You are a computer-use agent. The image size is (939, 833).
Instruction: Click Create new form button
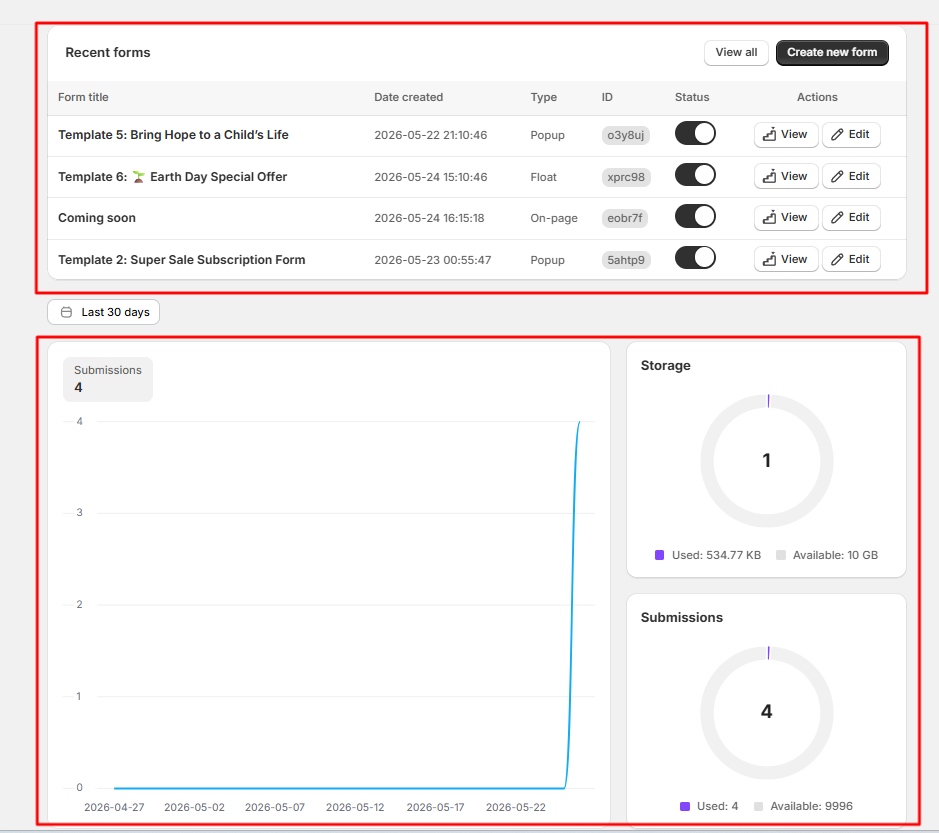pos(832,53)
